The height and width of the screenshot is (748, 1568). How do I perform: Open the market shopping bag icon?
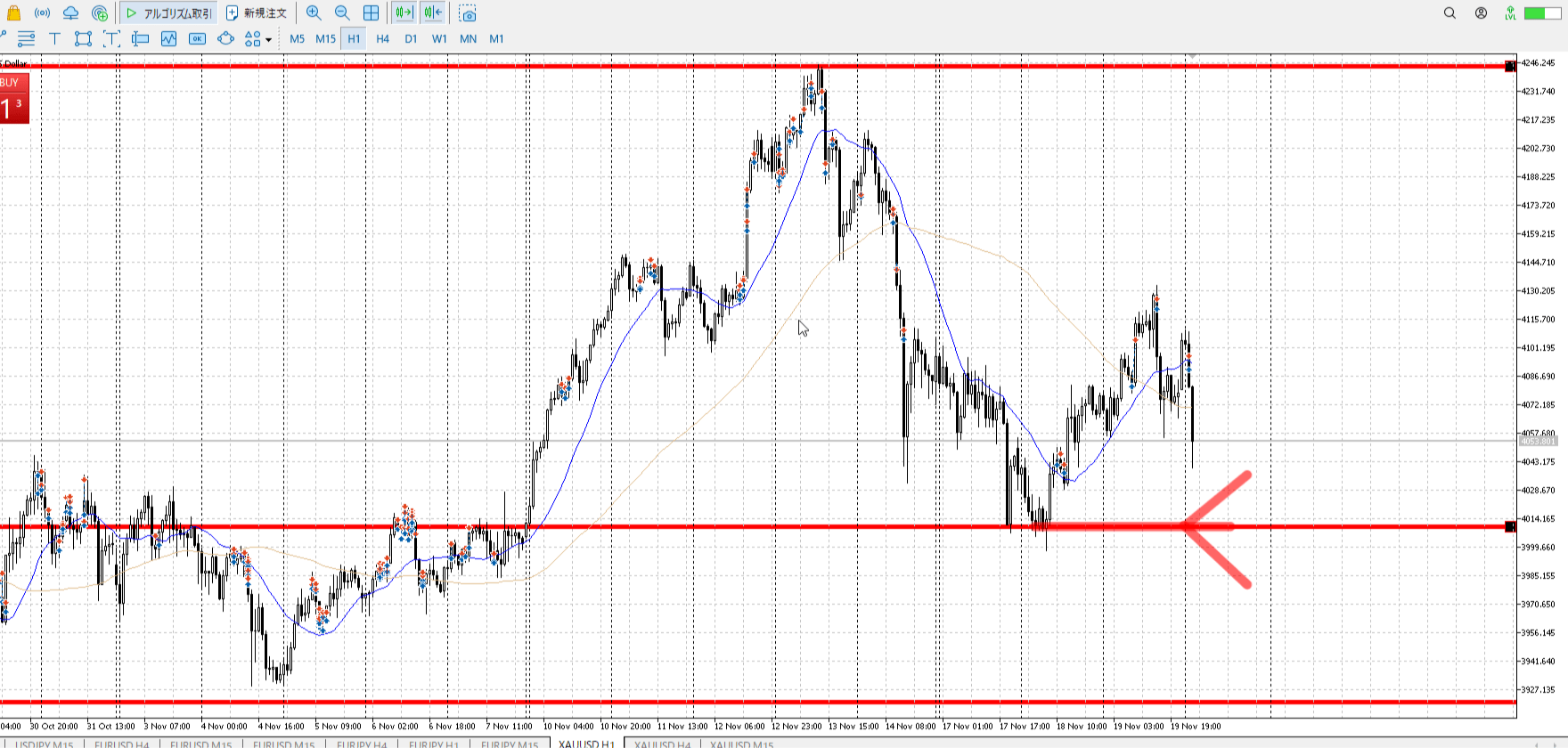13,13
